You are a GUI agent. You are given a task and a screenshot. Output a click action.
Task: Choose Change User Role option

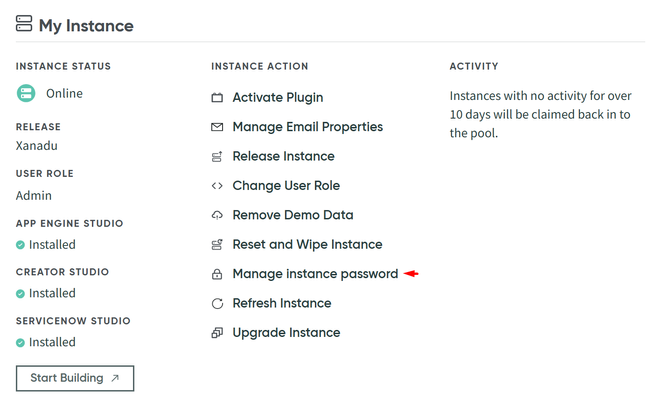tap(286, 186)
